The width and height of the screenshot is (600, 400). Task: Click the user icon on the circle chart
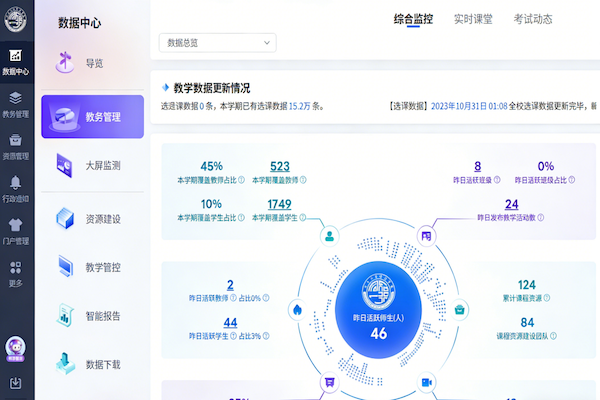coord(327,237)
